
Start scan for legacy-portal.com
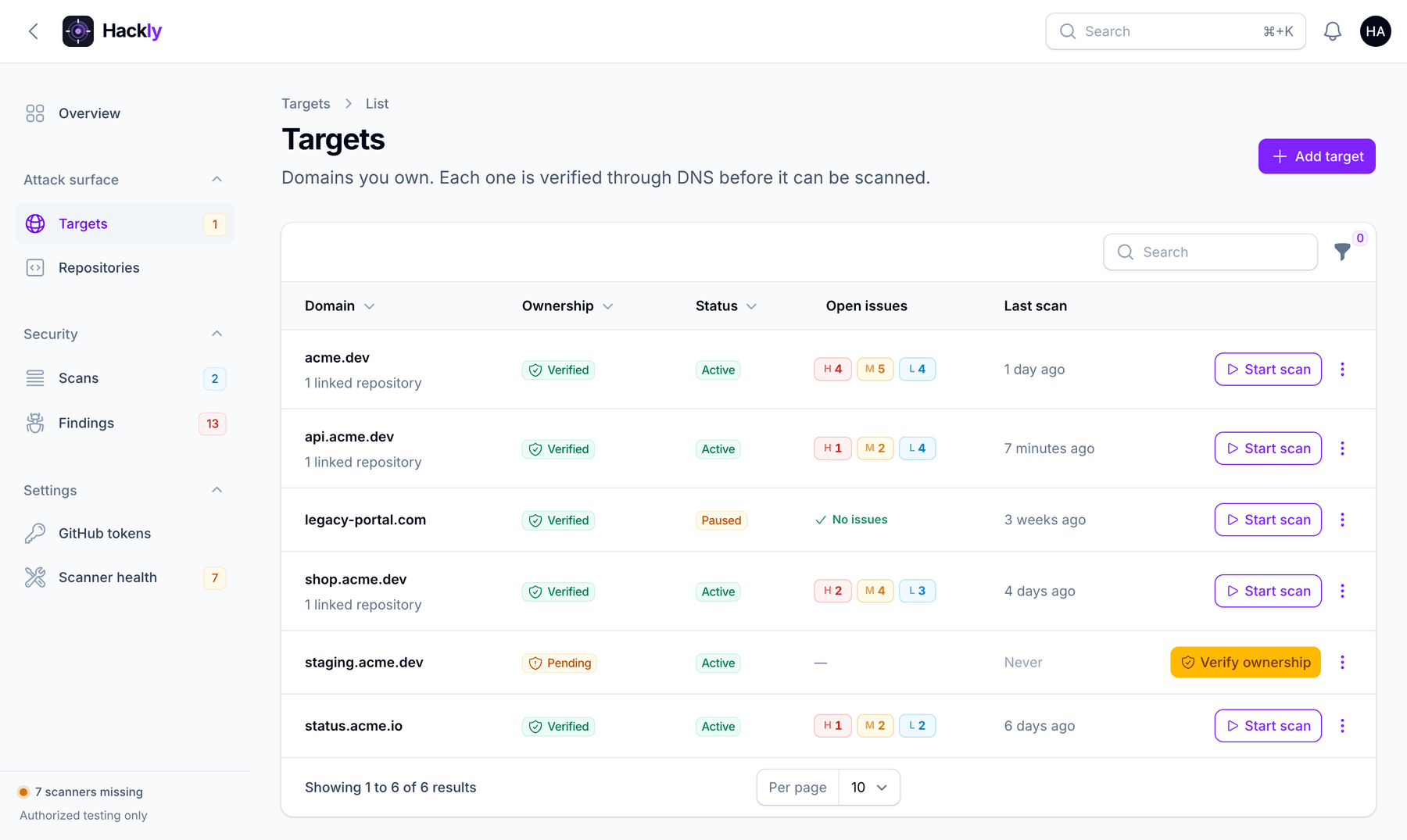coord(1268,520)
